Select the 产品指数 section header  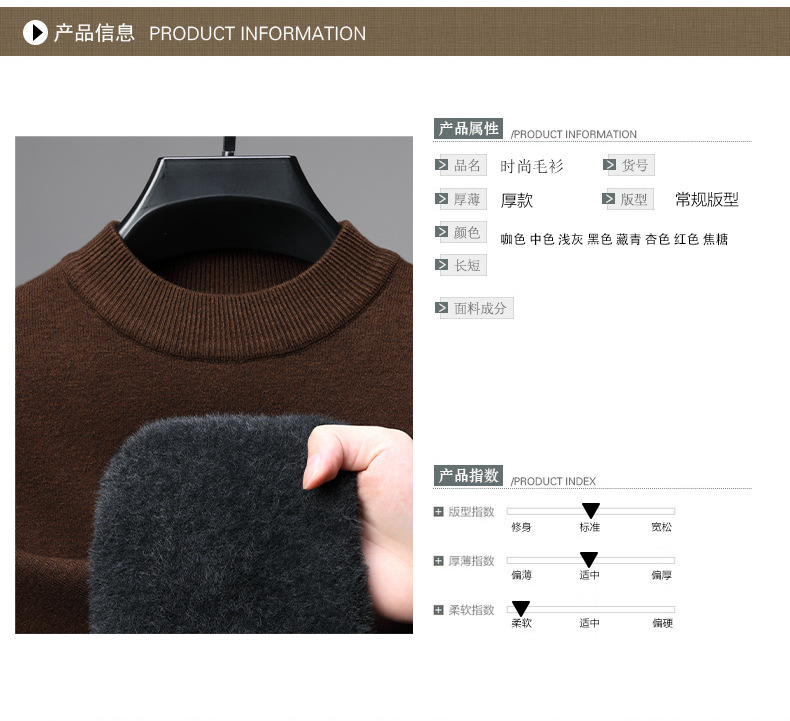tap(468, 476)
